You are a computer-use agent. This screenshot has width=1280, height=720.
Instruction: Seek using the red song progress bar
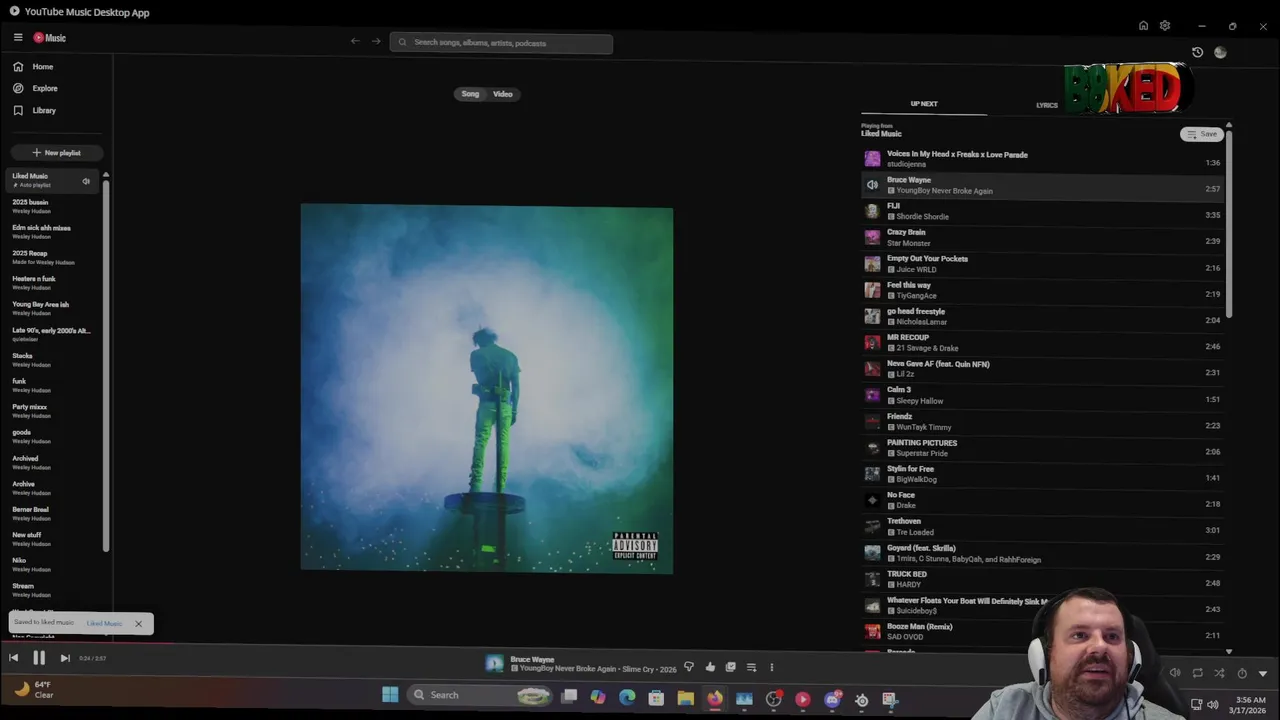tap(88, 645)
